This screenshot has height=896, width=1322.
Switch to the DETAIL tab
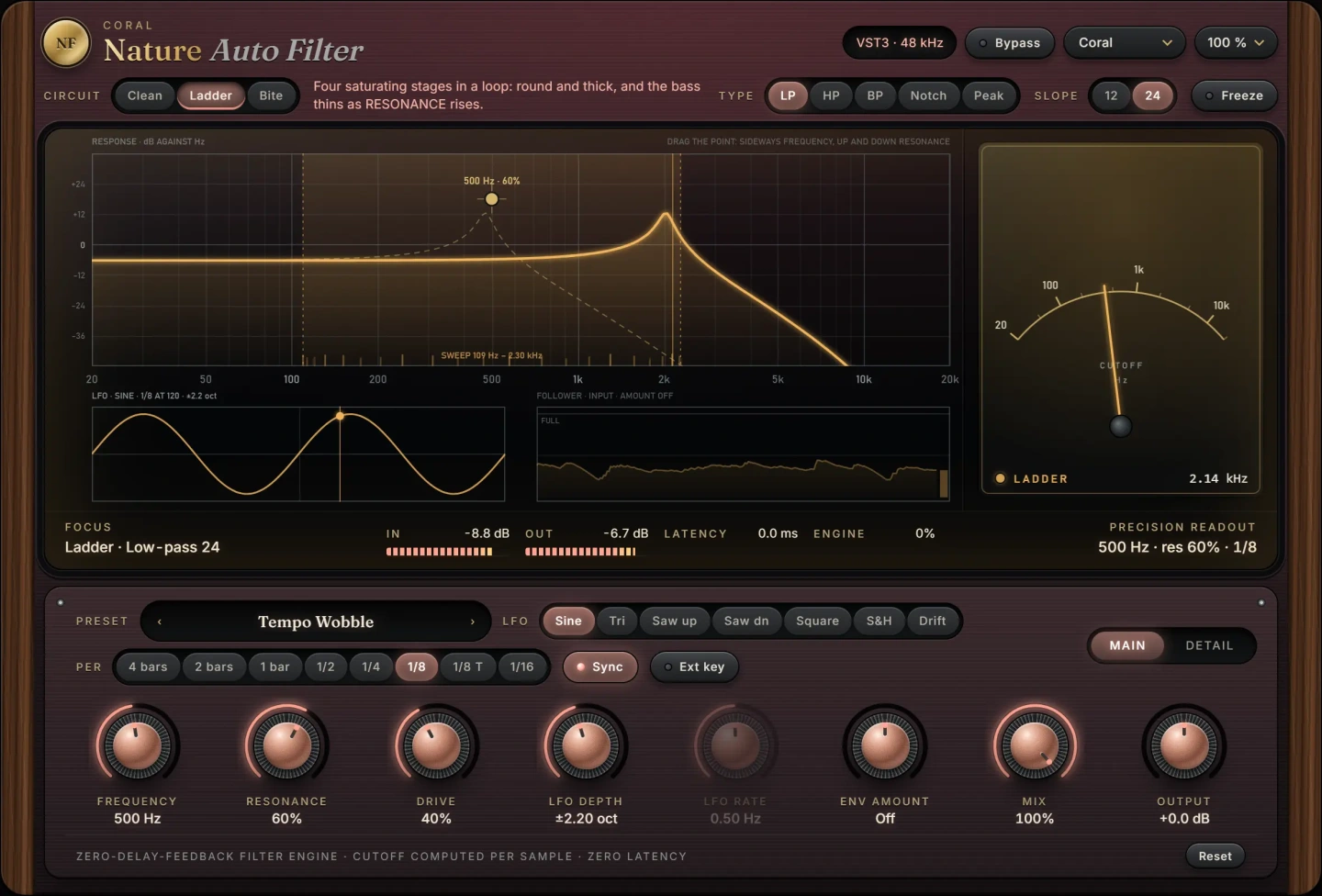point(1209,645)
